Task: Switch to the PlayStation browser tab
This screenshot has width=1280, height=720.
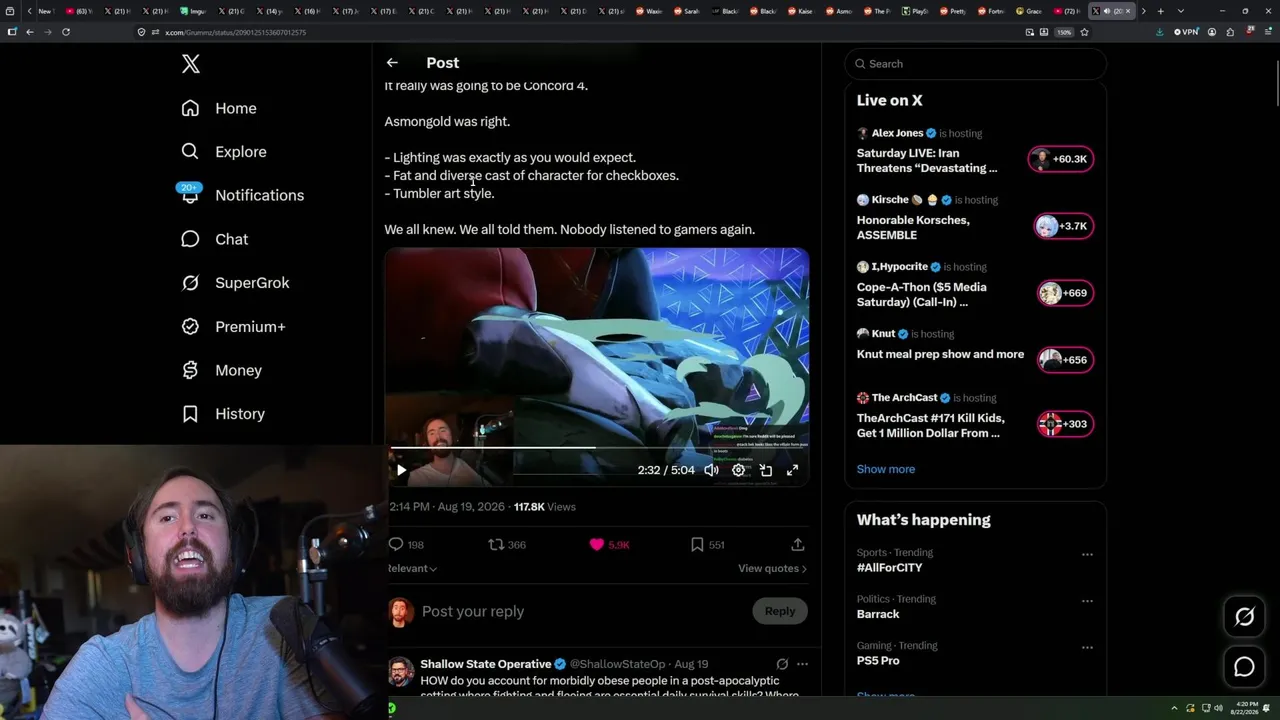Action: pos(915,11)
